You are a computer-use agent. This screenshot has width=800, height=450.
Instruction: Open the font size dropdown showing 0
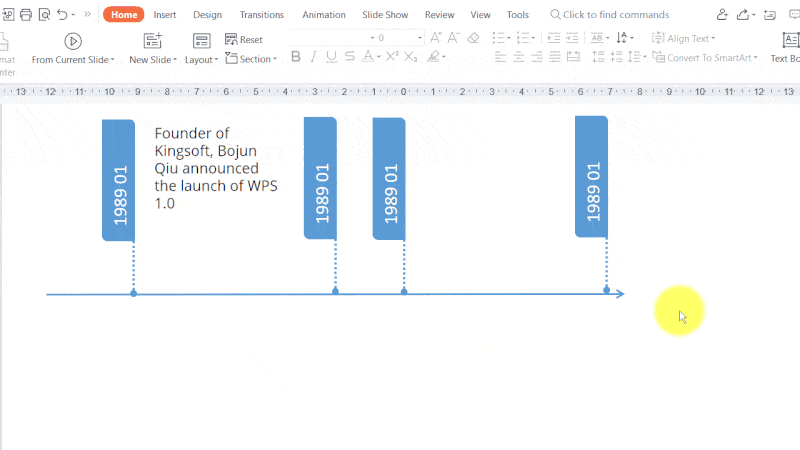[419, 38]
